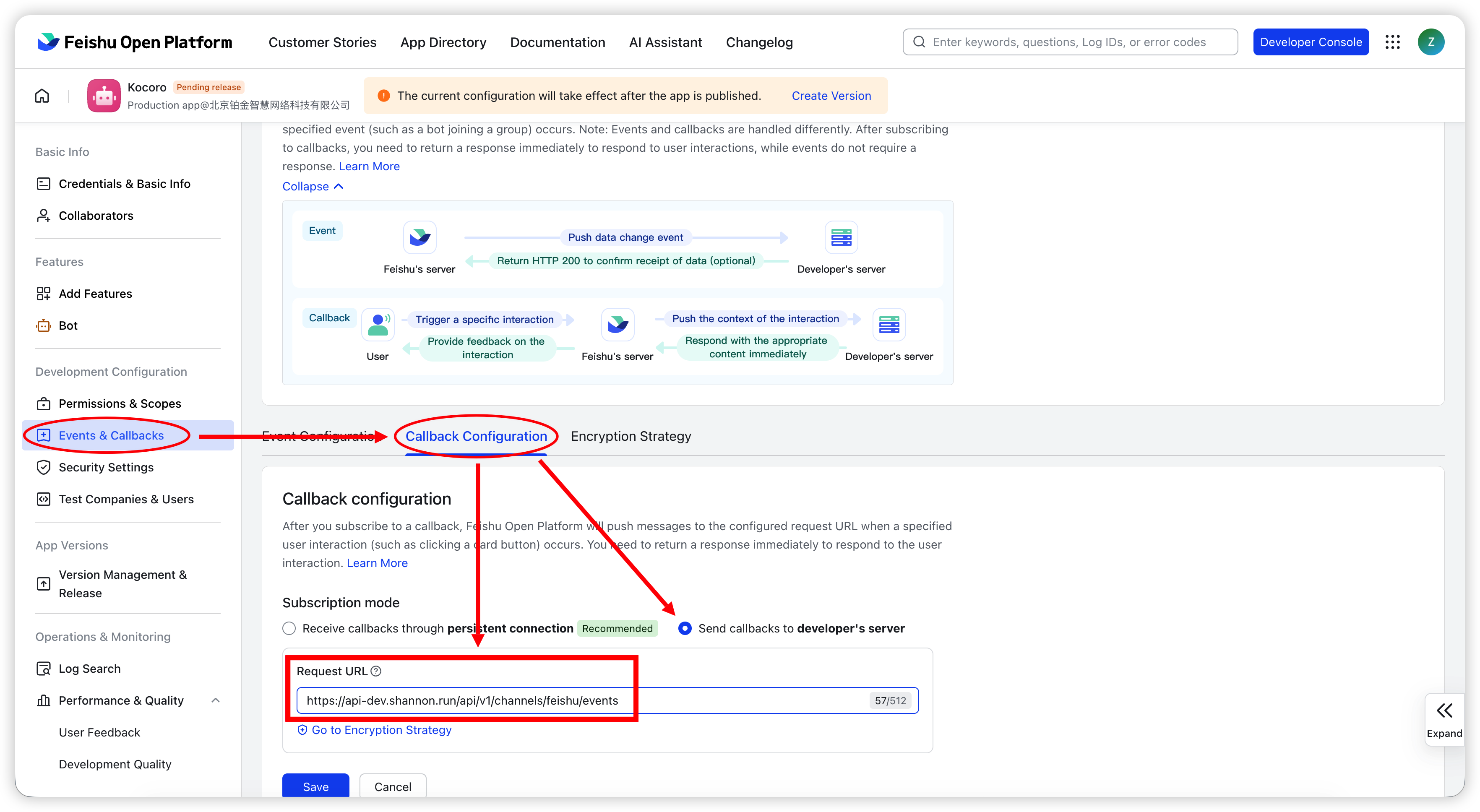Click the shield icon beside Go to Encryption Strategy
This screenshot has height=812, width=1480.
[302, 730]
